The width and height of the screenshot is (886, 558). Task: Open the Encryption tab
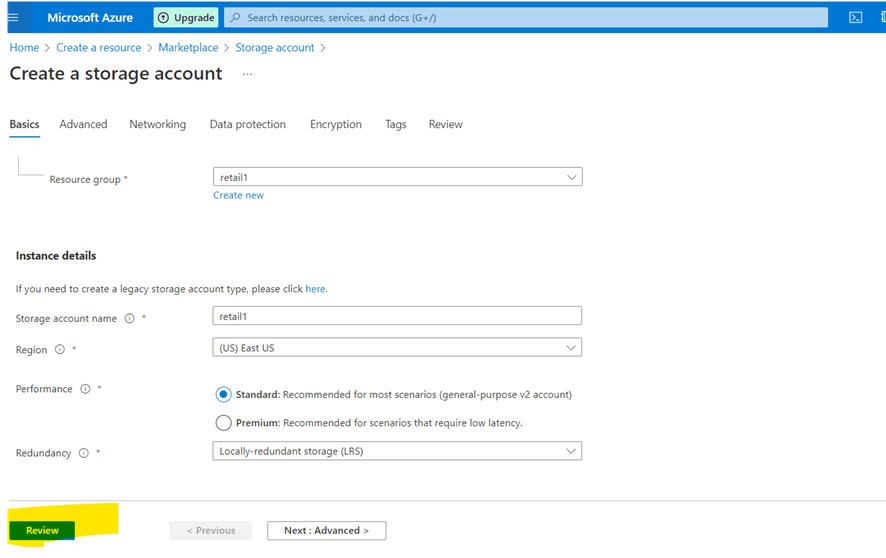point(336,124)
